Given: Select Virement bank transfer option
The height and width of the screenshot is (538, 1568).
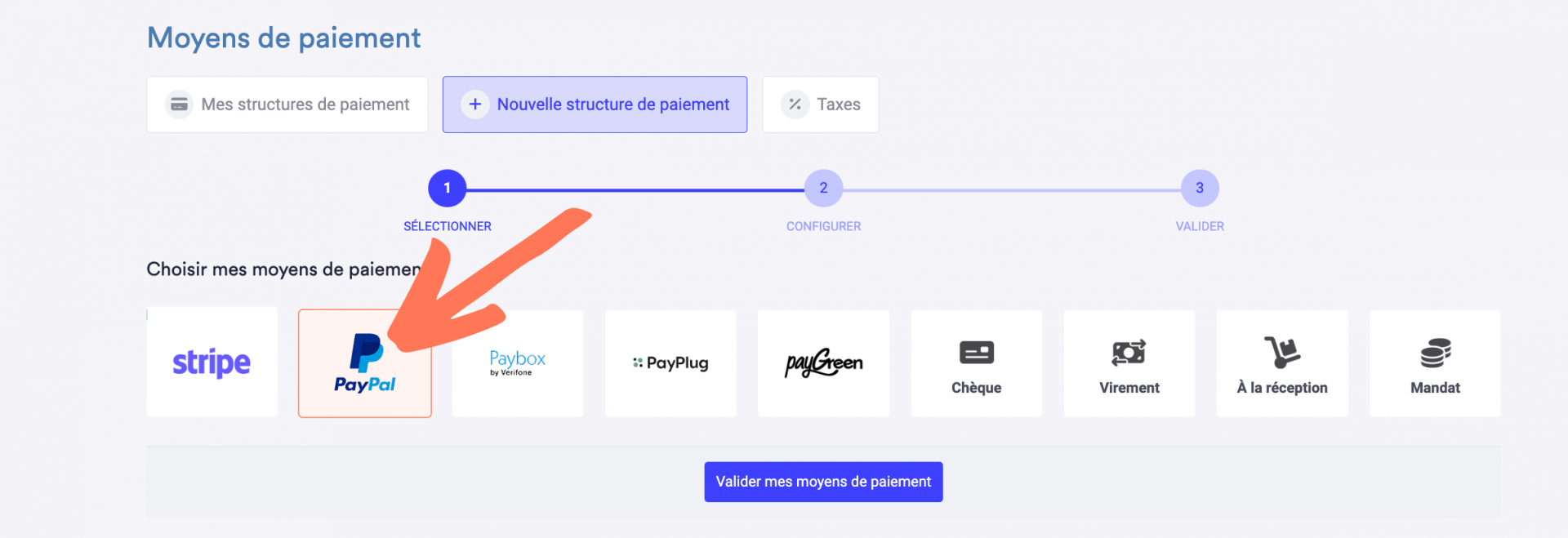Looking at the screenshot, I should 1129,363.
